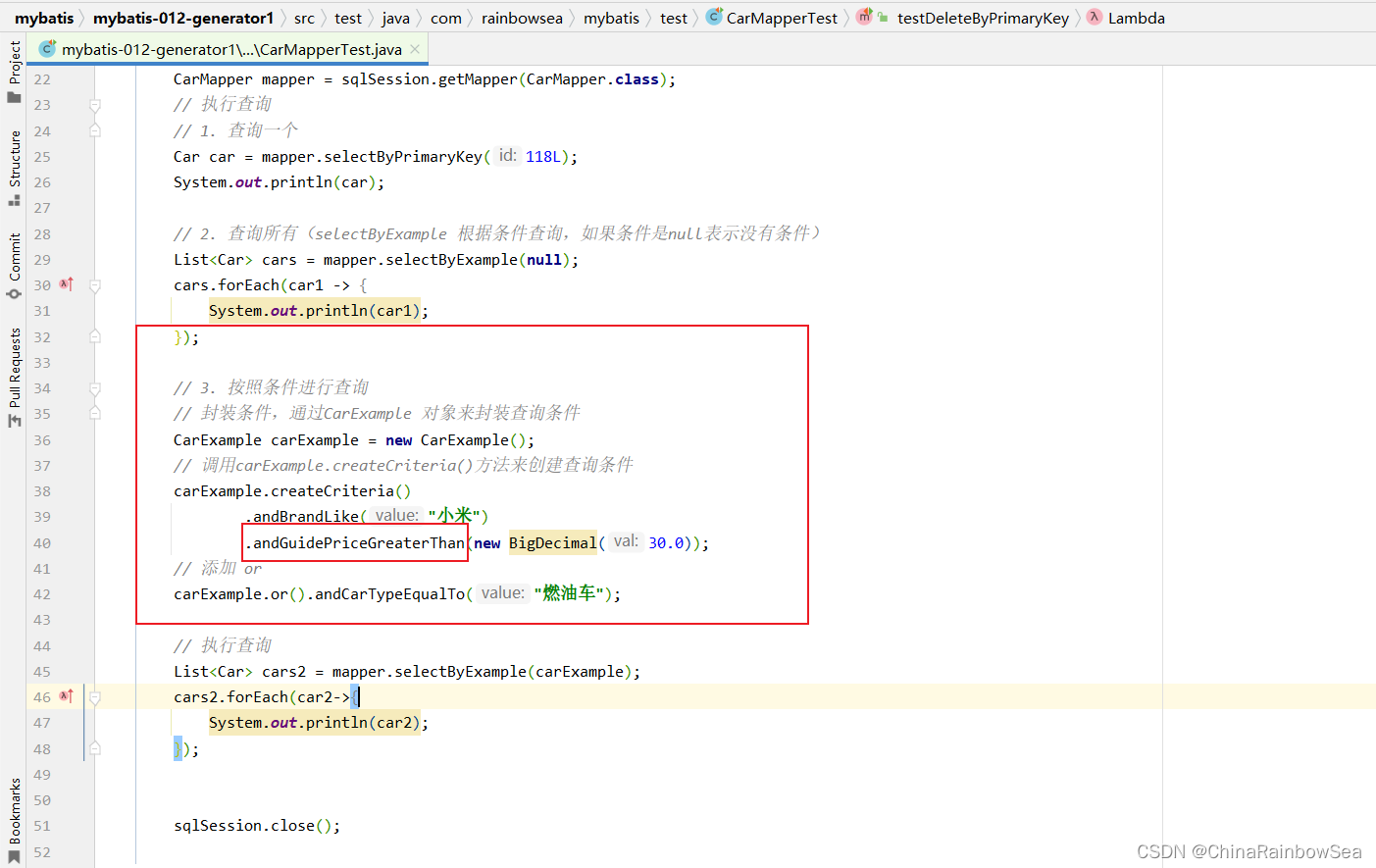Toggle the code fold on line 46

point(95,697)
